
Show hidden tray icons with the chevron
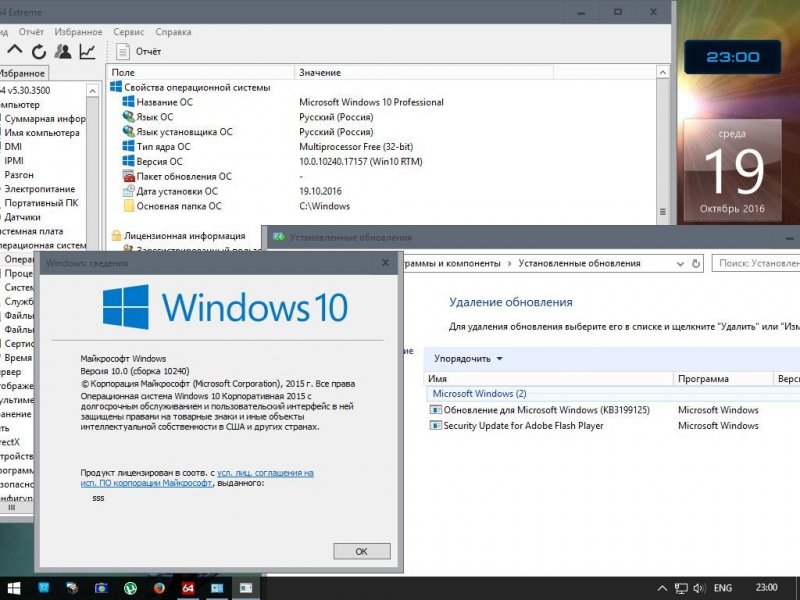point(662,588)
